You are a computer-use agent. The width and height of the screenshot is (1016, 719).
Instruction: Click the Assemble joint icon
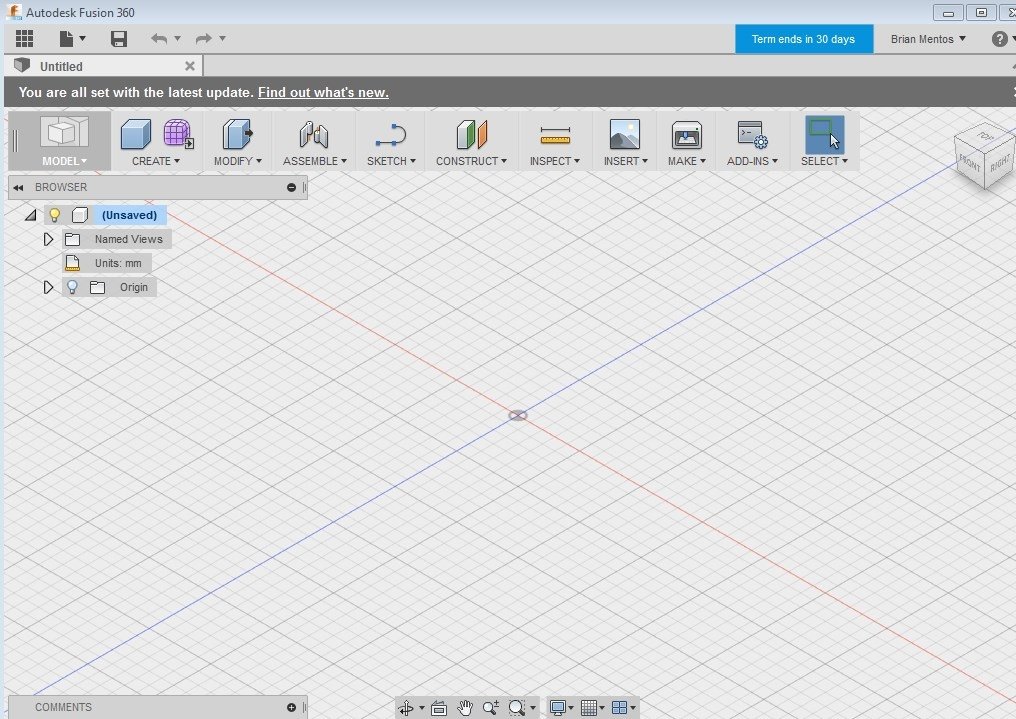pos(314,135)
